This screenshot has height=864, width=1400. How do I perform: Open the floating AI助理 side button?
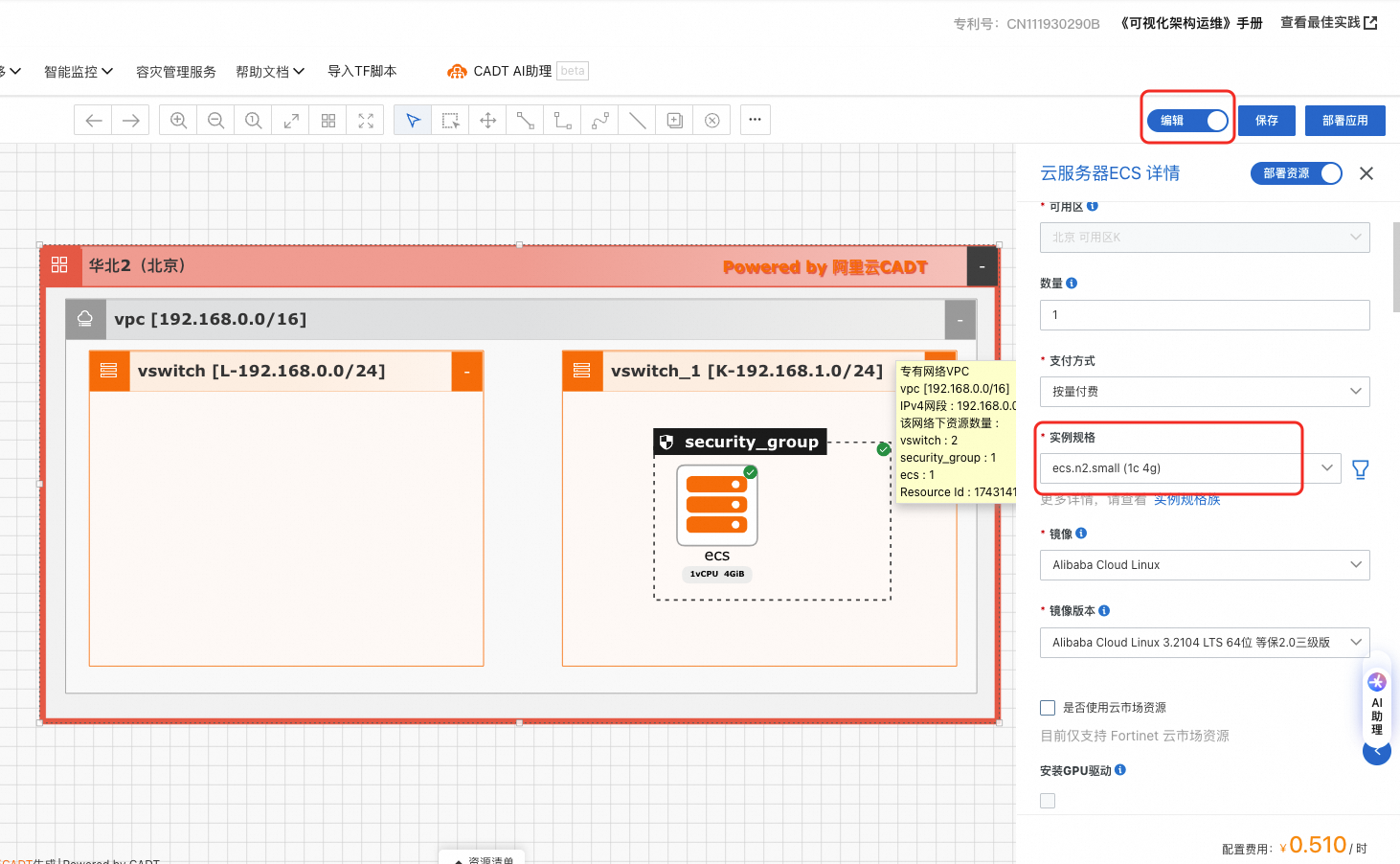coord(1377,706)
